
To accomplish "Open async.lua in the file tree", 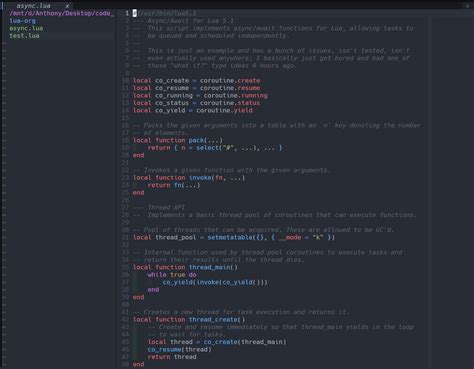I will point(26,28).
